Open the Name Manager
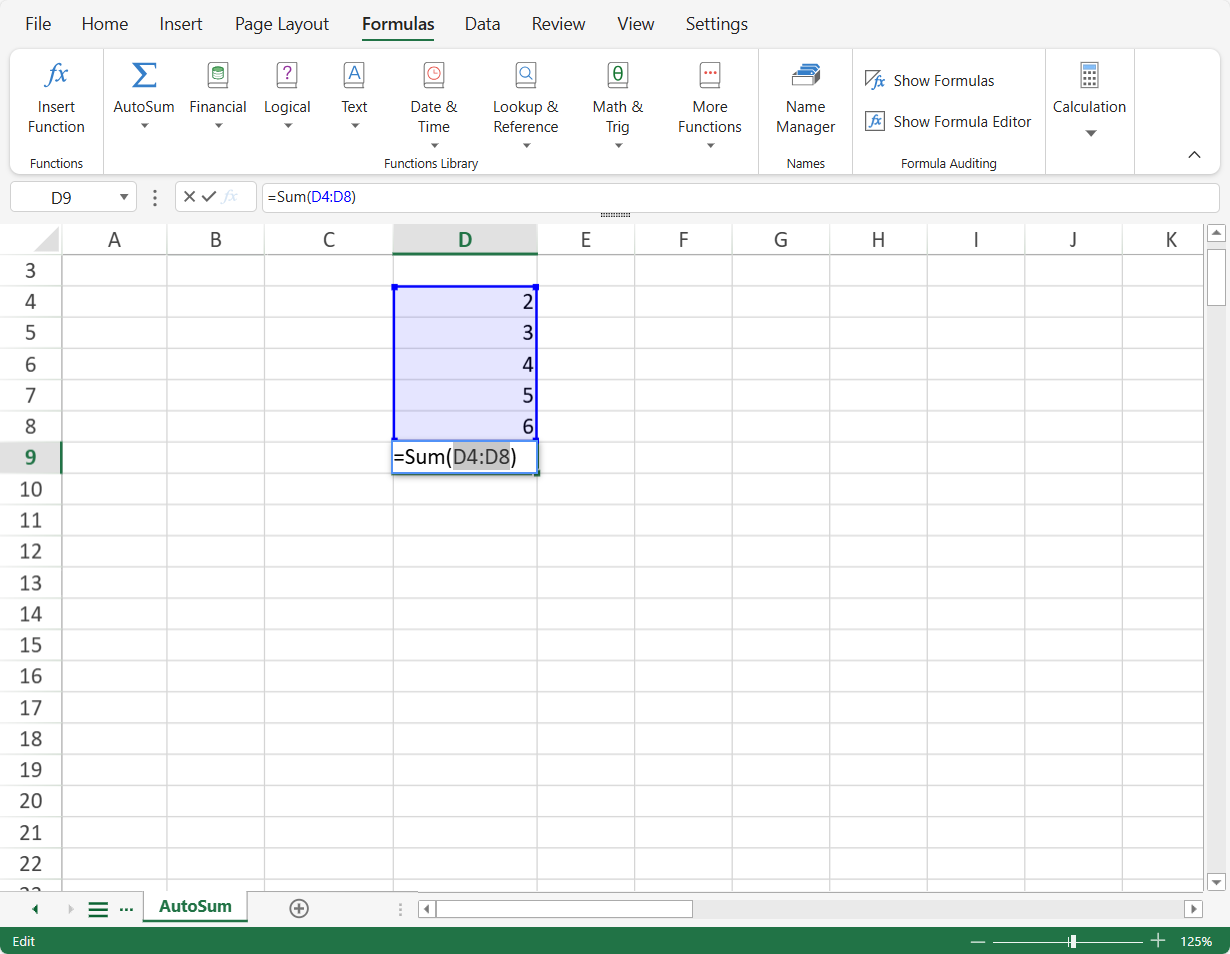This screenshot has width=1230, height=954. click(805, 75)
